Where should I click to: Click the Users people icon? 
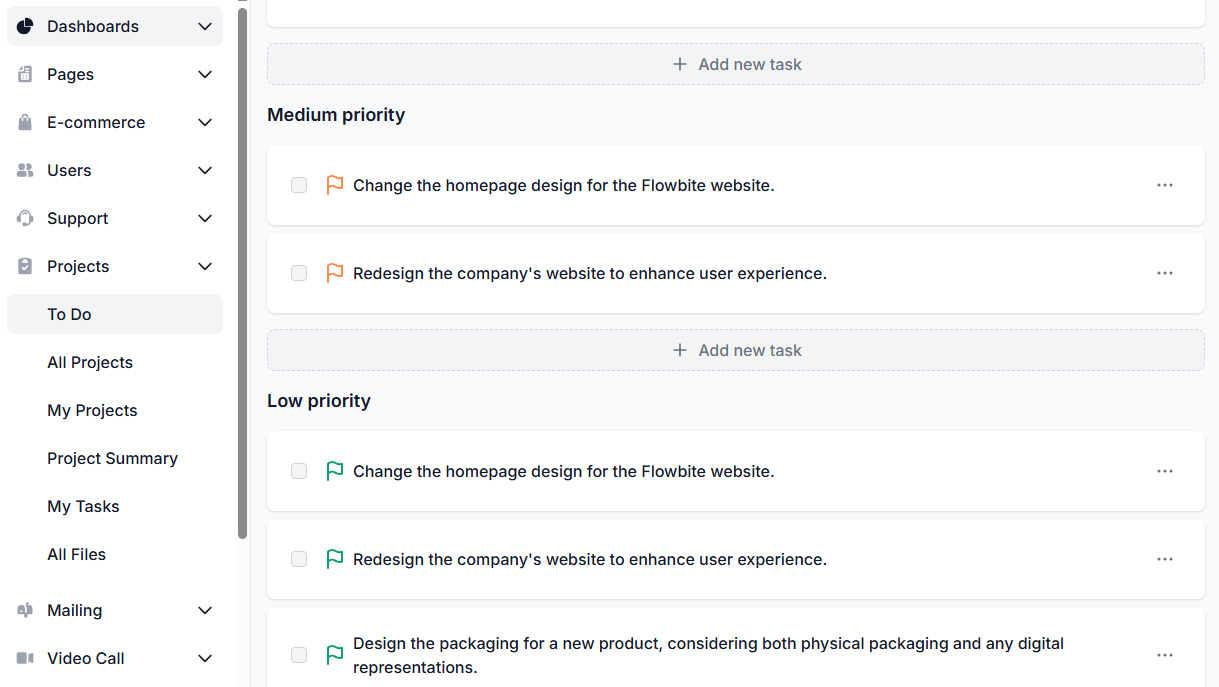25,170
